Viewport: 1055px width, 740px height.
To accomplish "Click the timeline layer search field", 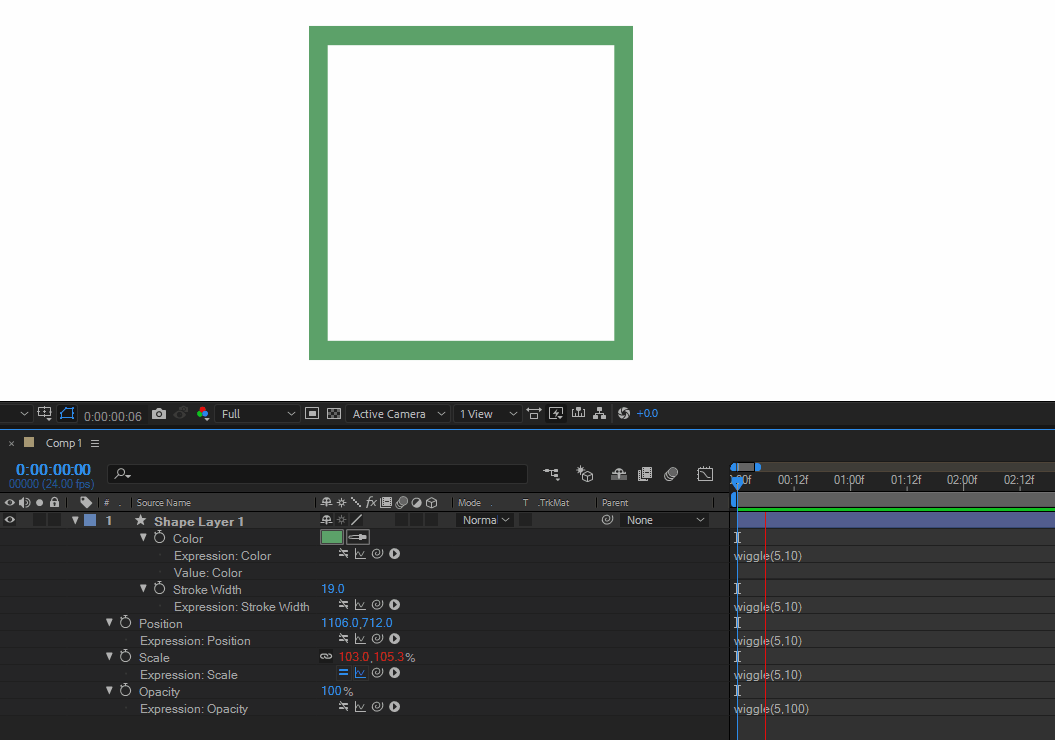I will (318, 474).
